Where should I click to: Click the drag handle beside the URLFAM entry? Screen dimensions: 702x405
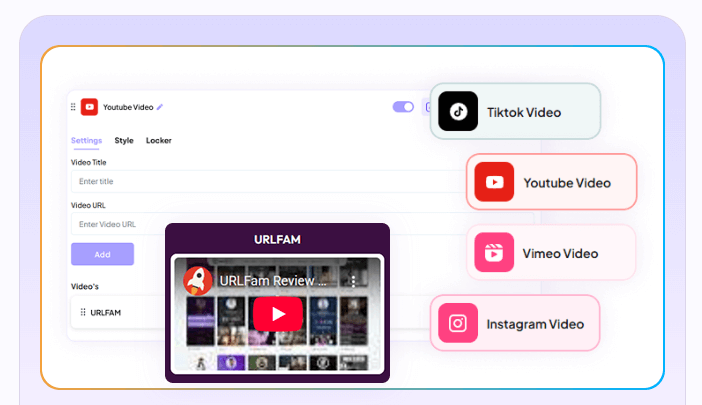click(83, 313)
